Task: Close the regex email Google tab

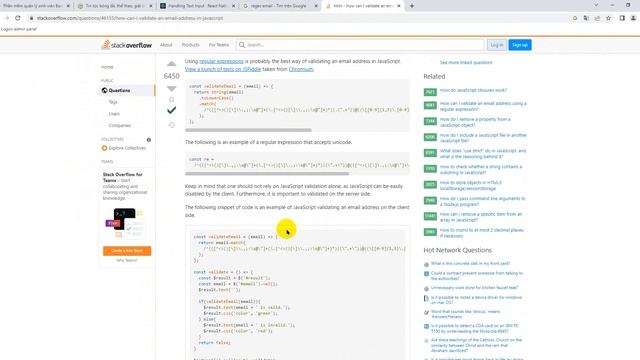Action: (x=316, y=6)
